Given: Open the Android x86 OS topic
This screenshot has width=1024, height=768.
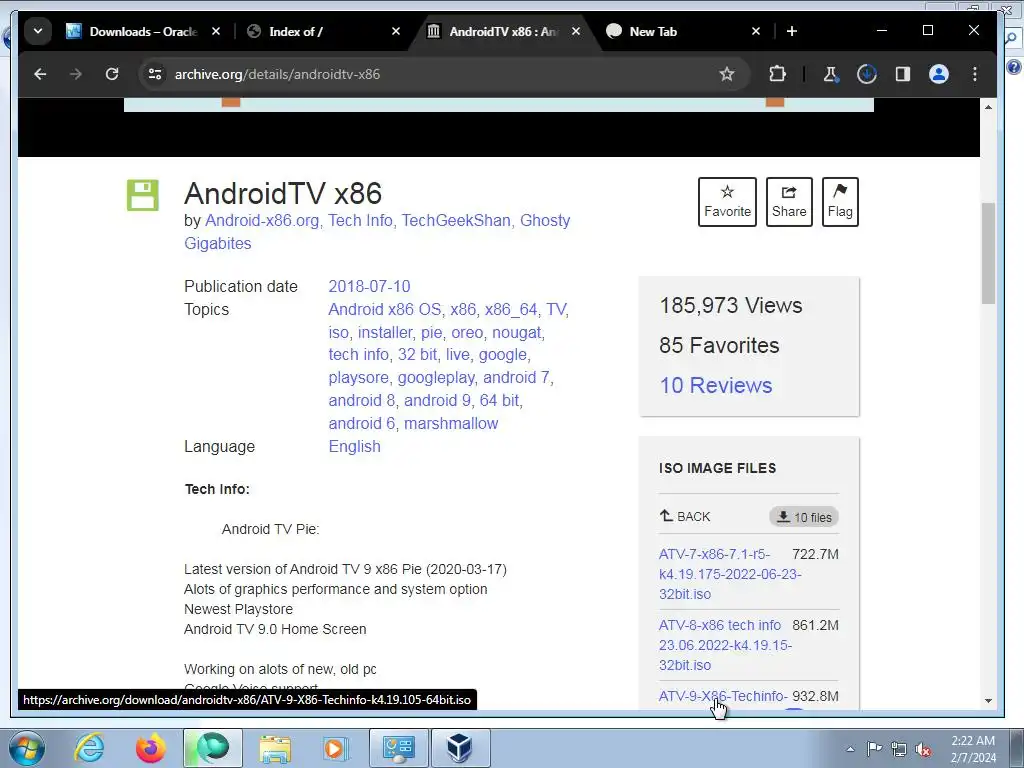Looking at the screenshot, I should tap(384, 310).
